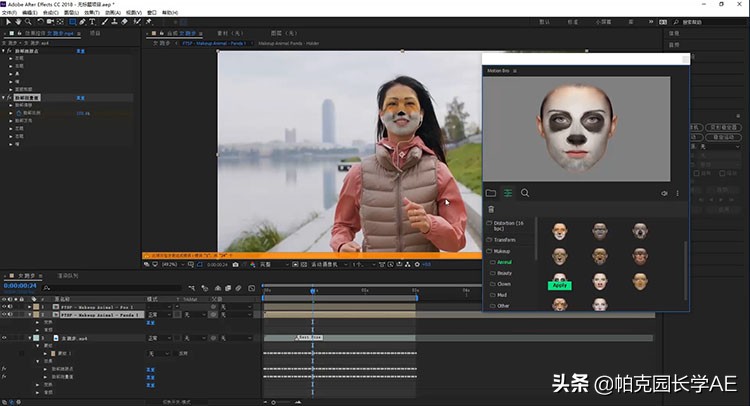The height and width of the screenshot is (406, 750).
Task: Expand the Fox 1 layer properties
Action: coord(29,307)
